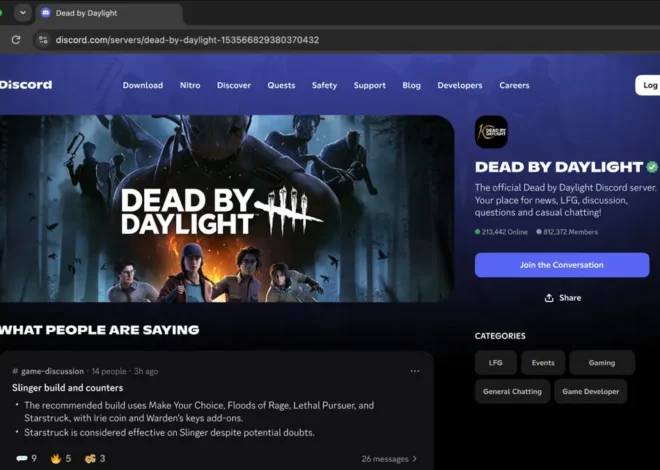Image resolution: width=660 pixels, height=470 pixels.
Task: Open the Quests menu item
Action: [281, 85]
